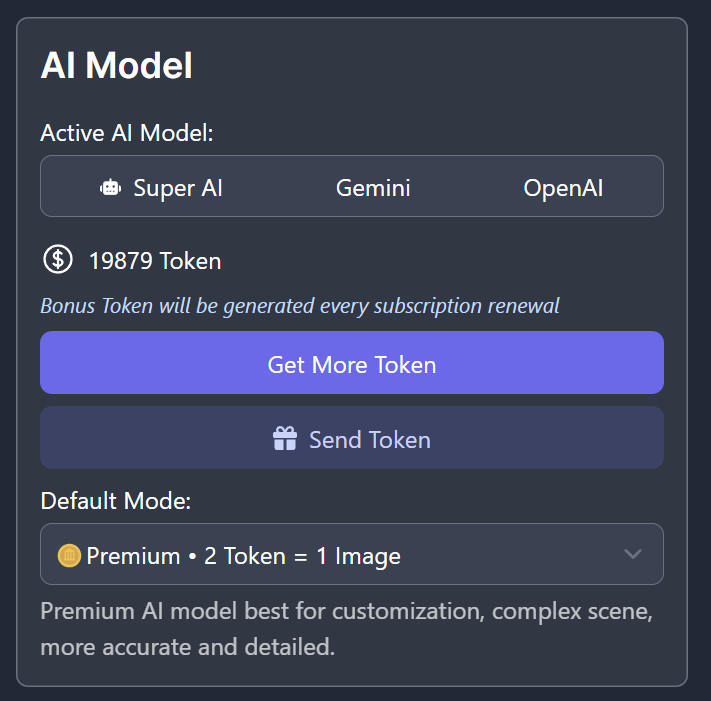Click the Premium AI model description text
711x701 pixels.
[x=346, y=611]
